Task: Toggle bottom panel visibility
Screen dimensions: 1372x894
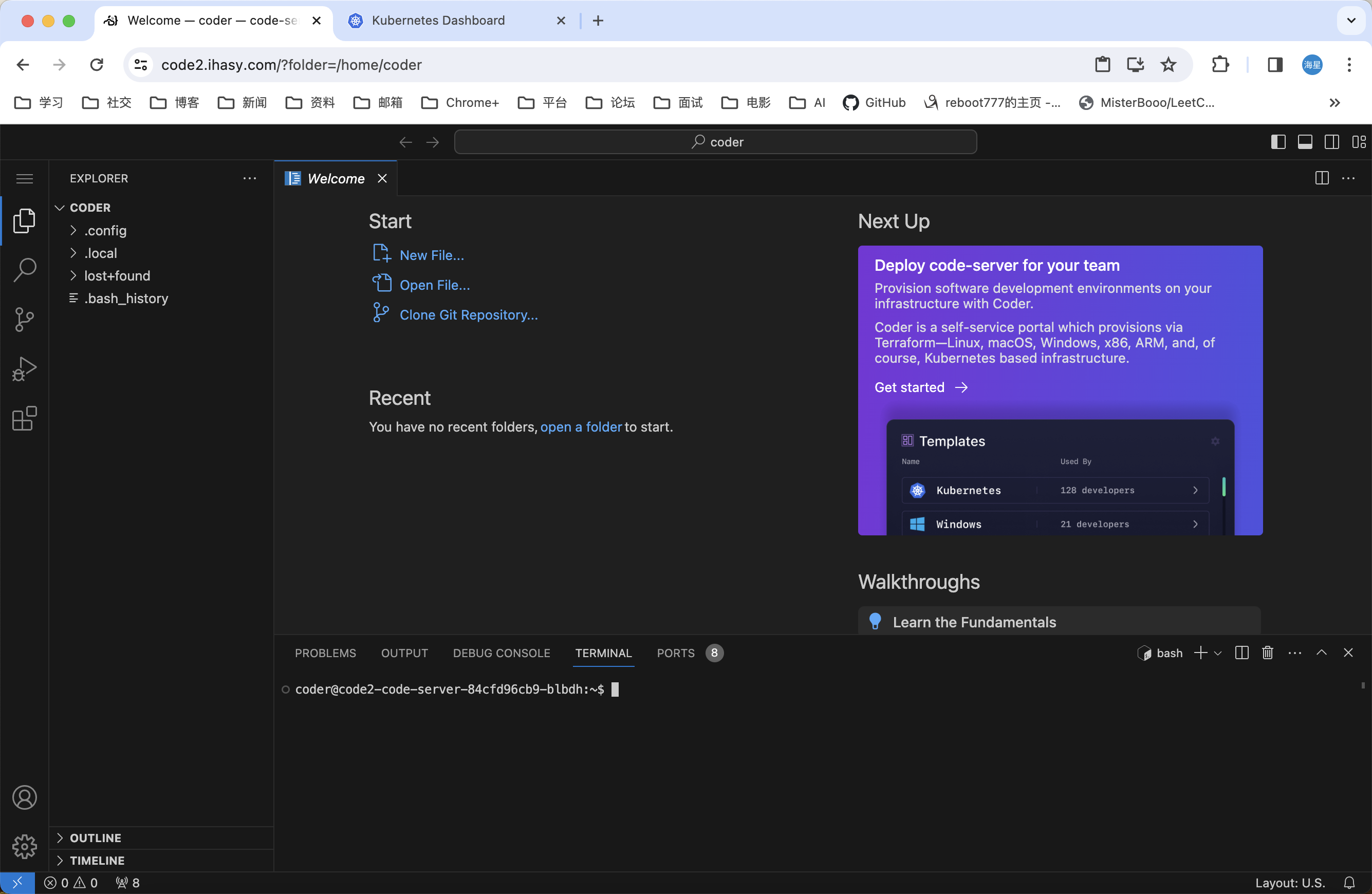Action: click(1305, 142)
